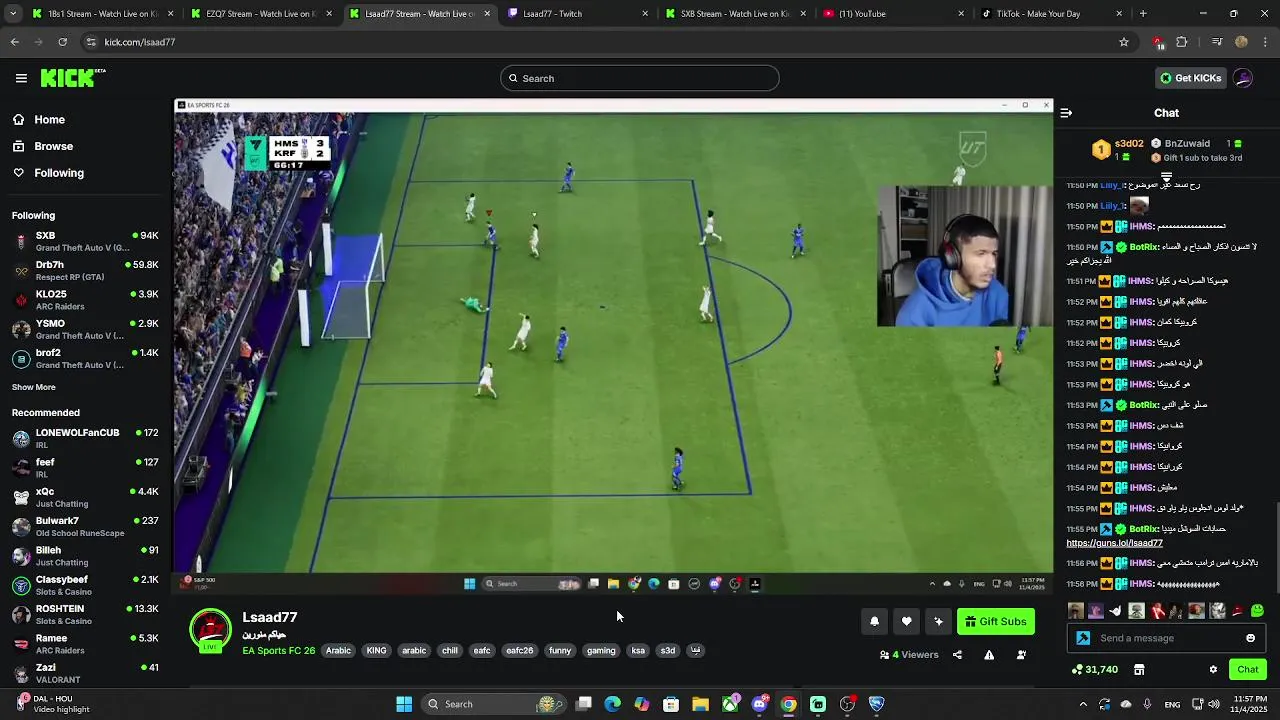Image resolution: width=1280 pixels, height=720 pixels.
Task: Open the Xbox app from the taskbar
Action: (x=730, y=704)
